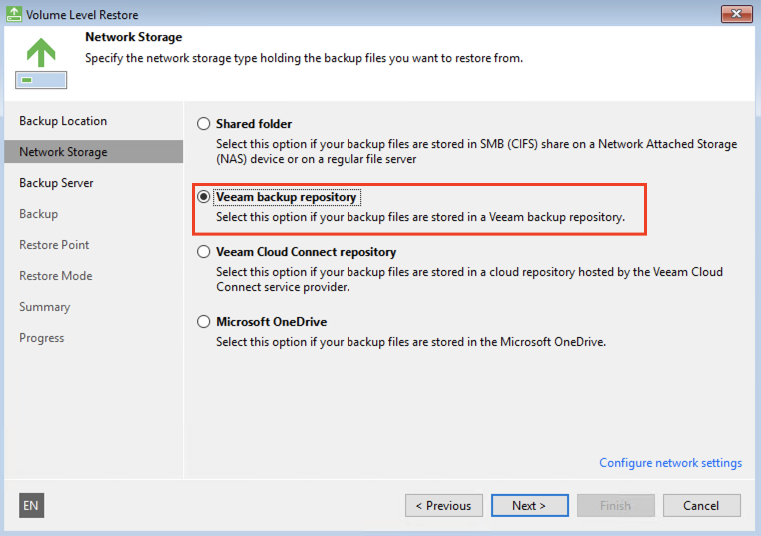Proceed with the Next button
The image size is (761, 536).
(x=529, y=505)
